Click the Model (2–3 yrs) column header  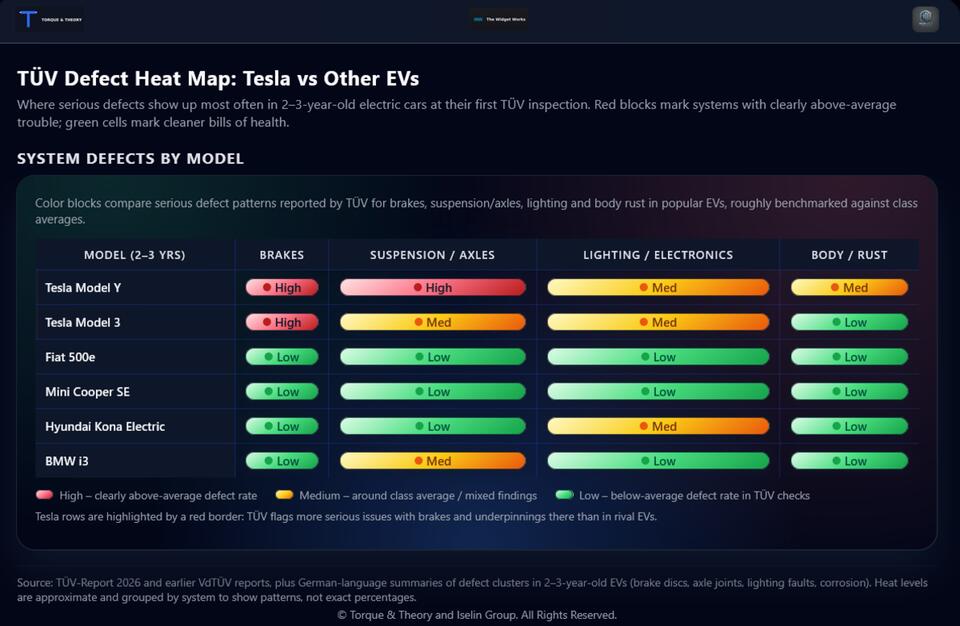pyautogui.click(x=134, y=255)
